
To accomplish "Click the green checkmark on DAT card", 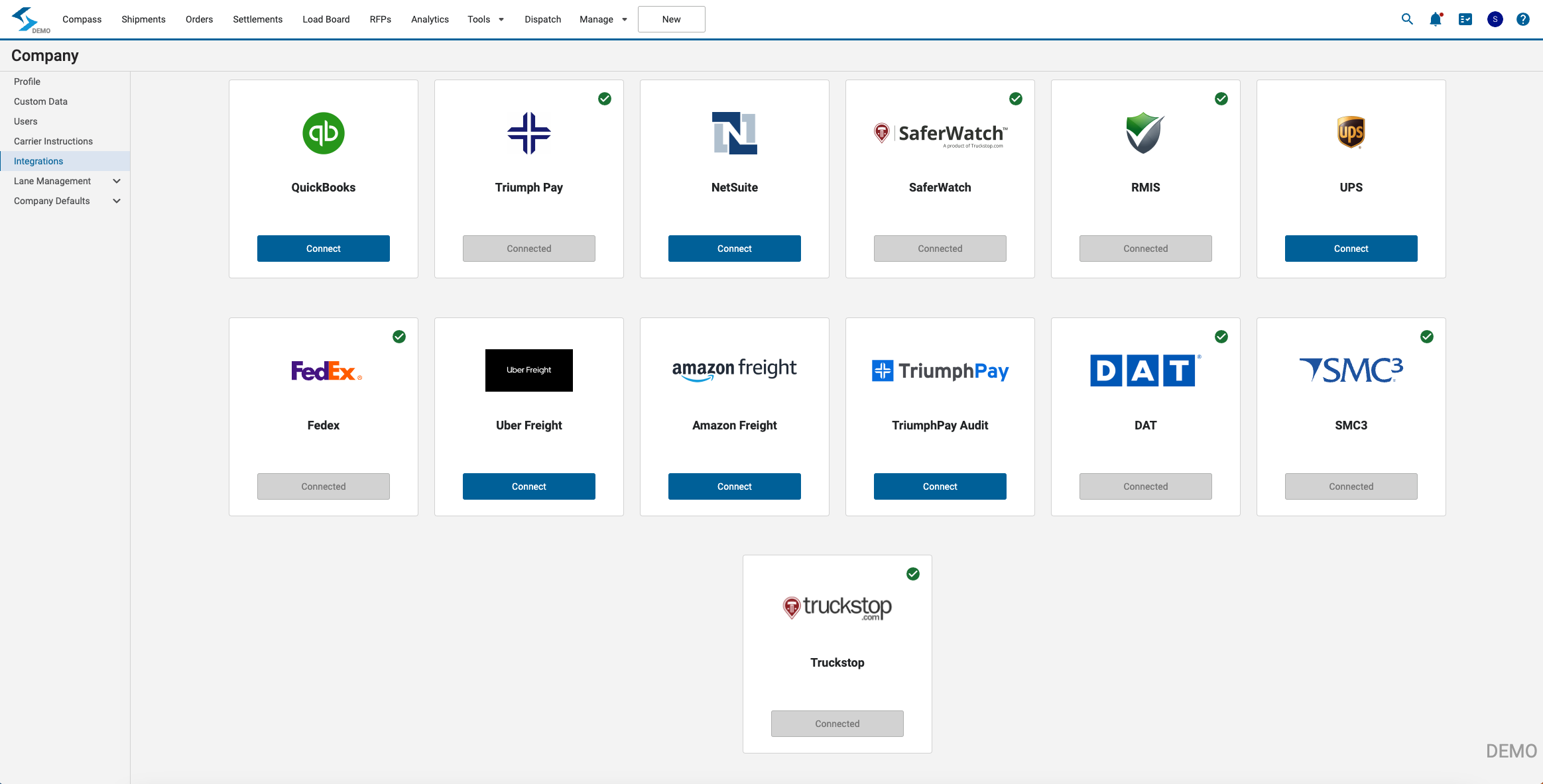I will tap(1222, 337).
